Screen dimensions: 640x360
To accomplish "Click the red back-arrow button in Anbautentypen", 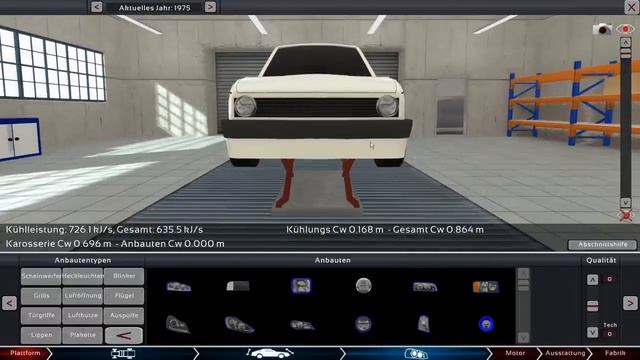I will click(124, 336).
